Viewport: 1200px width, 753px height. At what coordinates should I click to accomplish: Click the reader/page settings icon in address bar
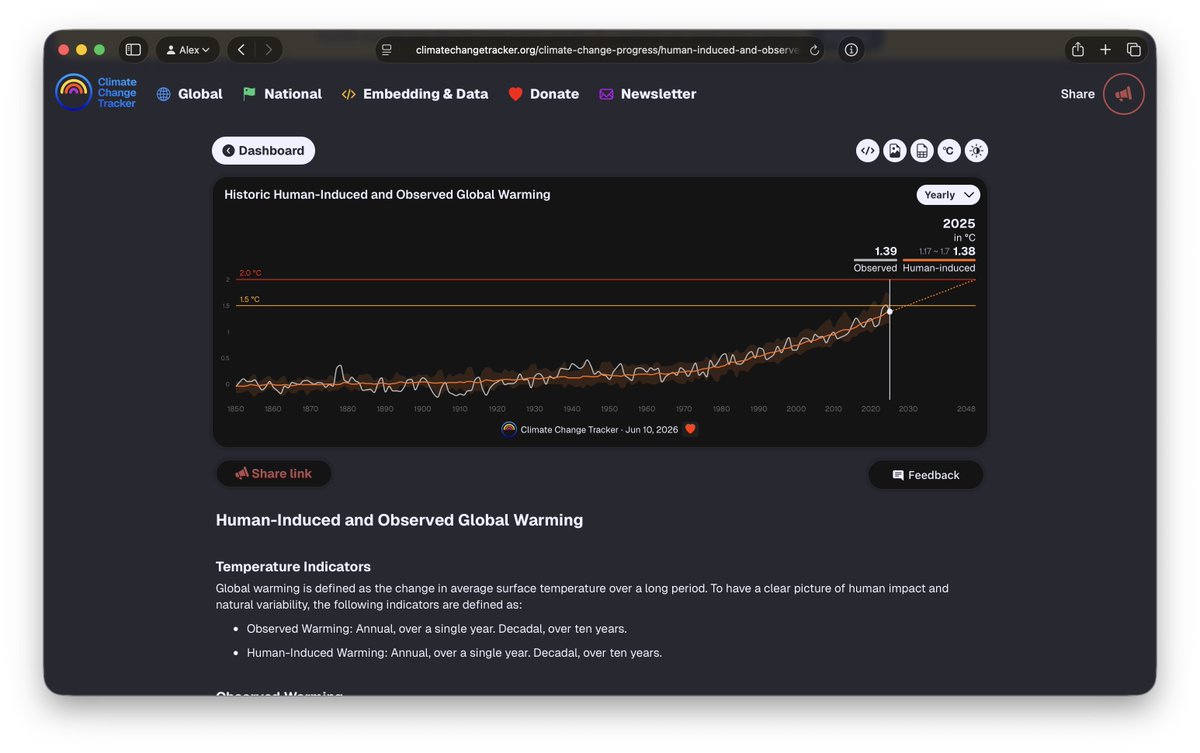click(387, 50)
